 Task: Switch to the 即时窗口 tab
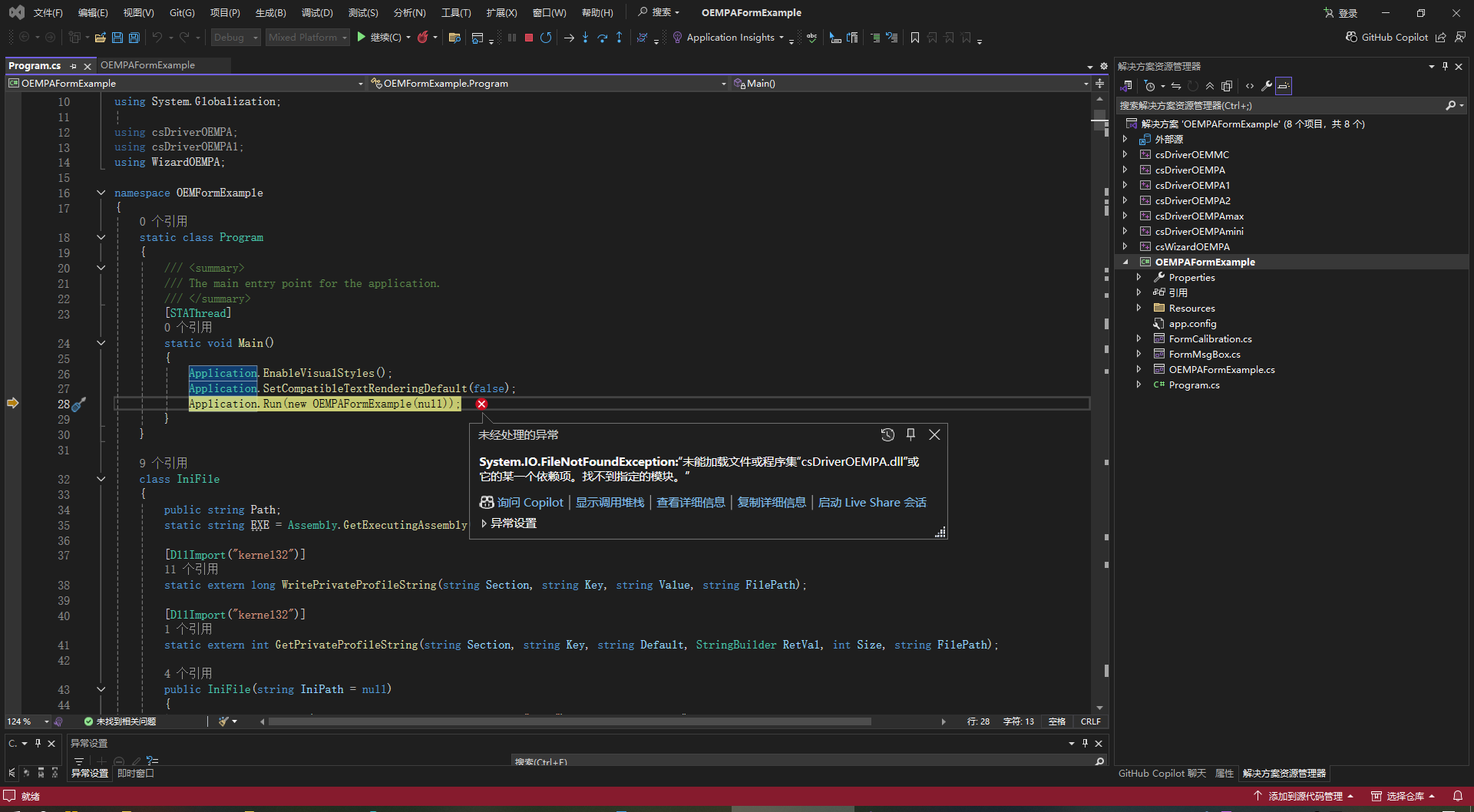pos(136,773)
